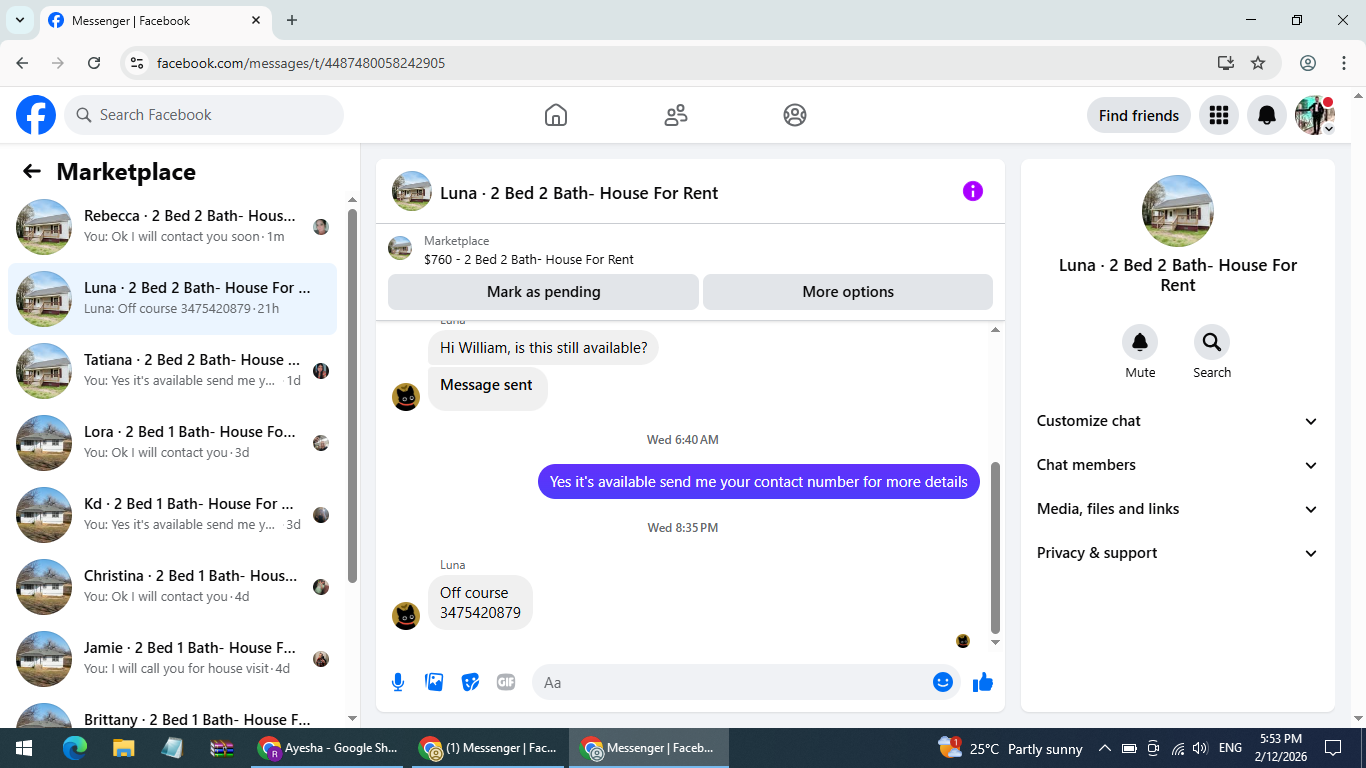This screenshot has height=768, width=1366.
Task: Open the Christina conversation
Action: click(x=172, y=587)
